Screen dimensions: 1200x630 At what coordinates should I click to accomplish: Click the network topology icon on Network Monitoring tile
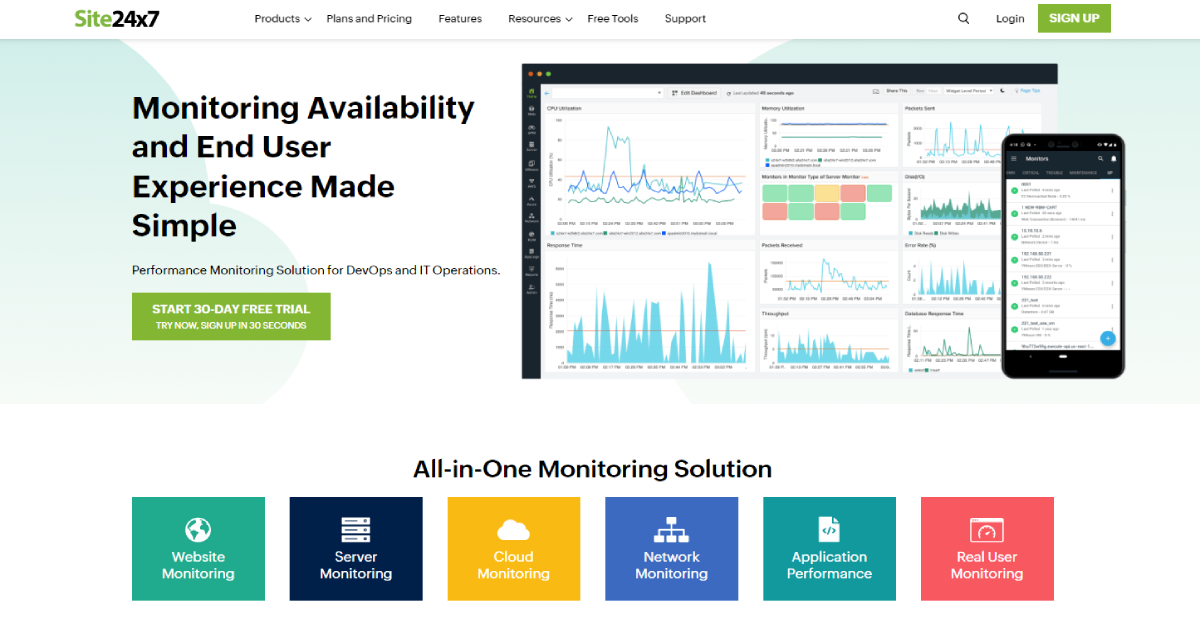click(x=671, y=530)
